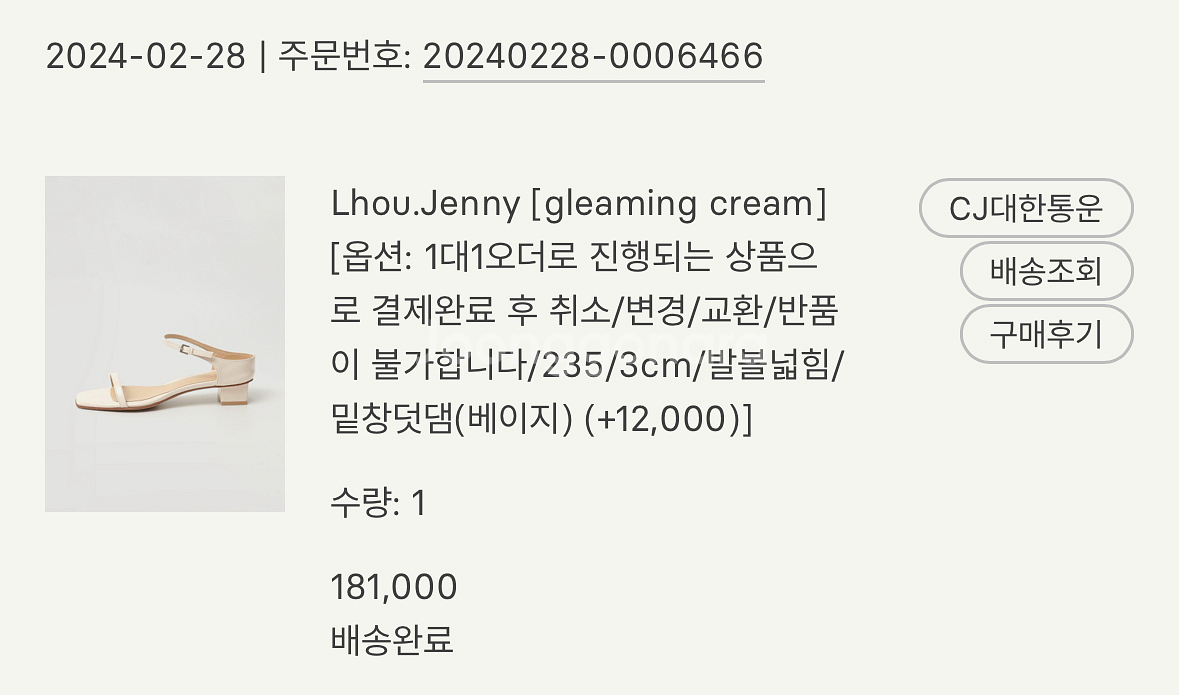Click the order date 2024-02-28

[x=145, y=56]
